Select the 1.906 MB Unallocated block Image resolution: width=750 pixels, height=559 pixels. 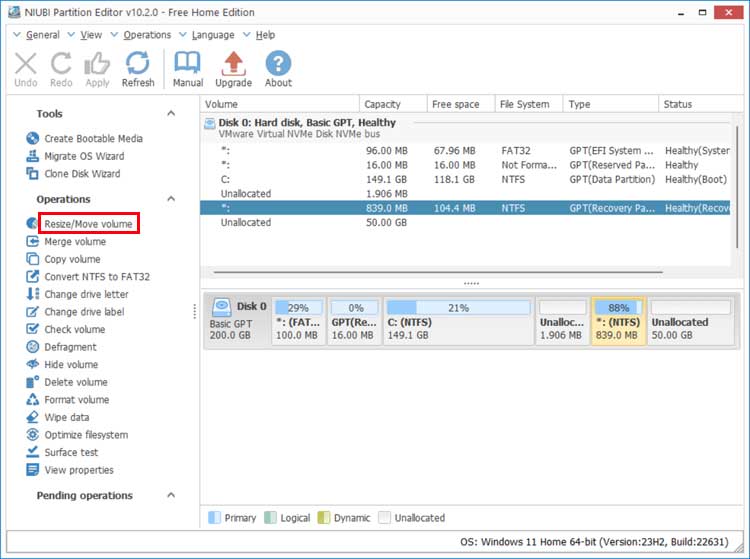point(562,320)
